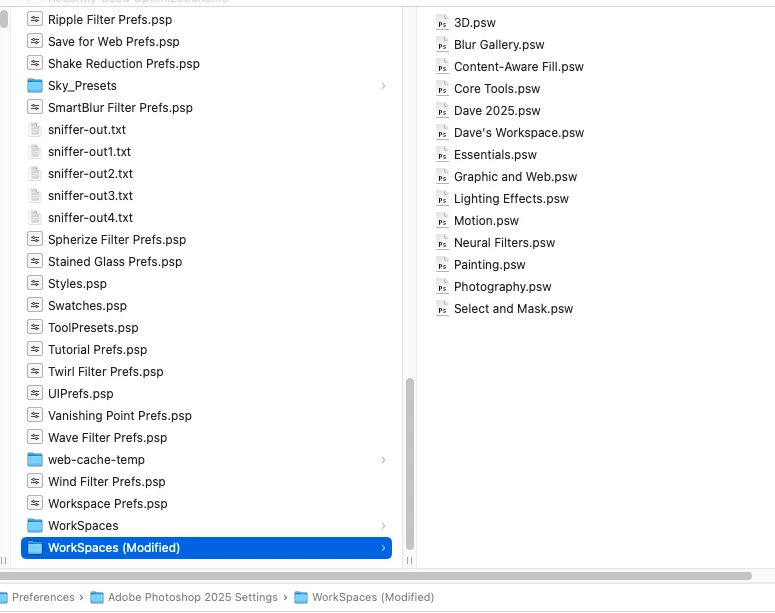This screenshot has height=613, width=775.
Task: Click the column resize handle beside WorkSpaces (Modified)
Action: (x=409, y=561)
